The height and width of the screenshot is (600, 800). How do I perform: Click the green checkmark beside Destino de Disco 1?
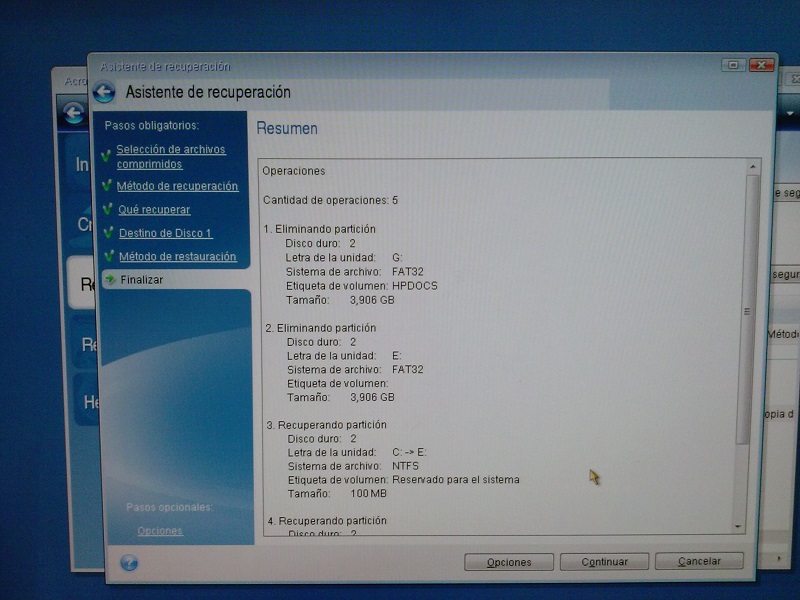coord(108,233)
